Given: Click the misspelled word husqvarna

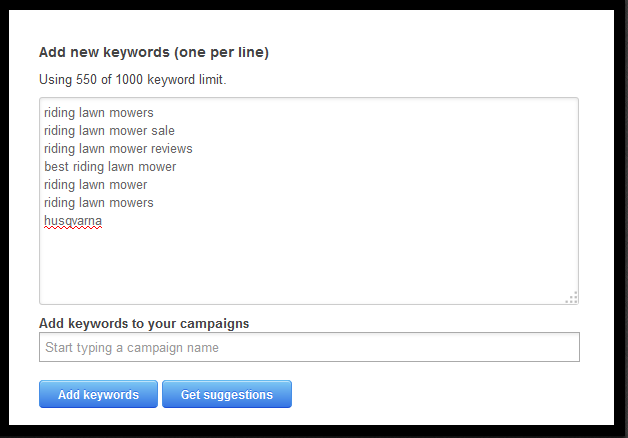Looking at the screenshot, I should click(73, 221).
